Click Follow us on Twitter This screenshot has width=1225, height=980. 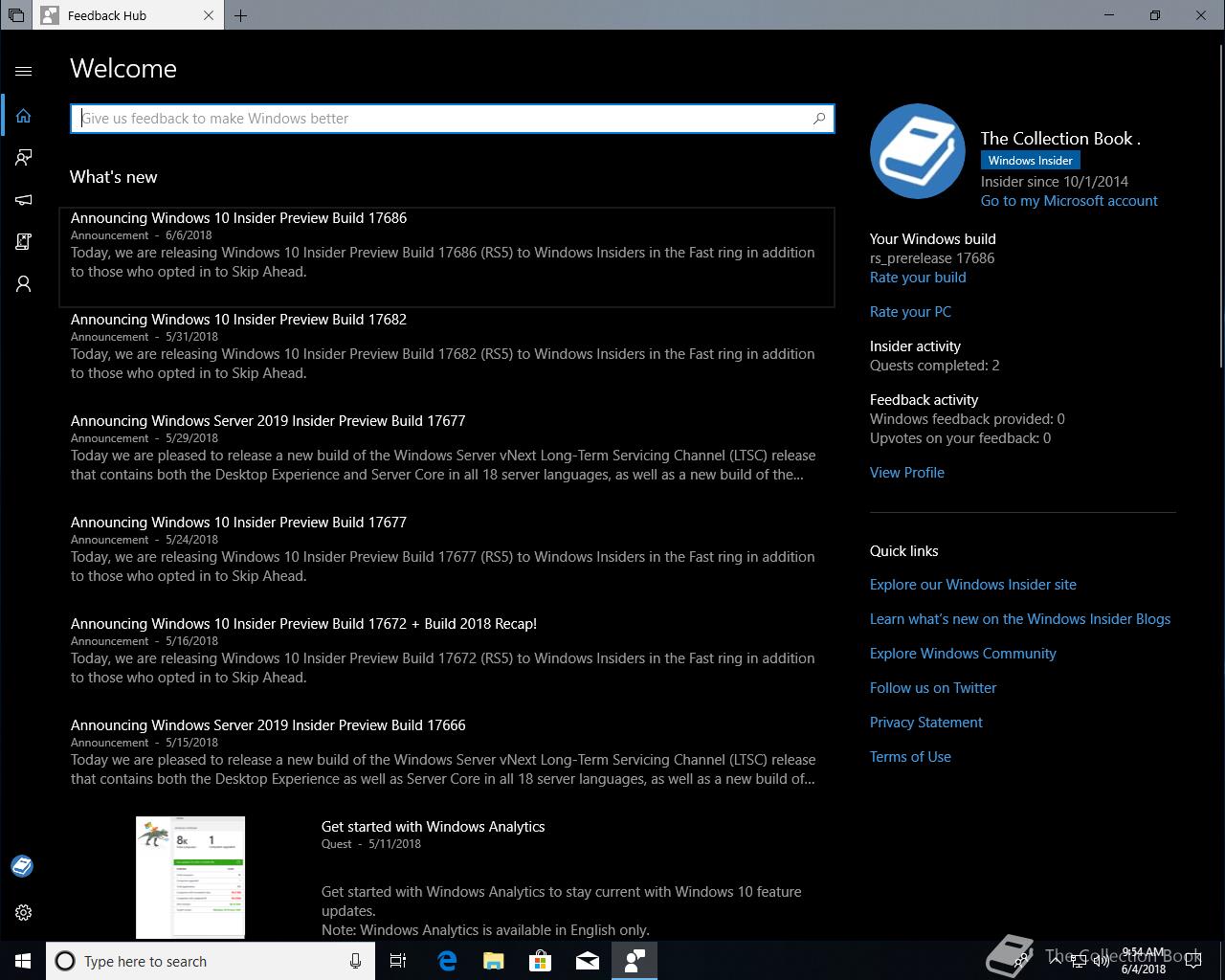click(933, 688)
